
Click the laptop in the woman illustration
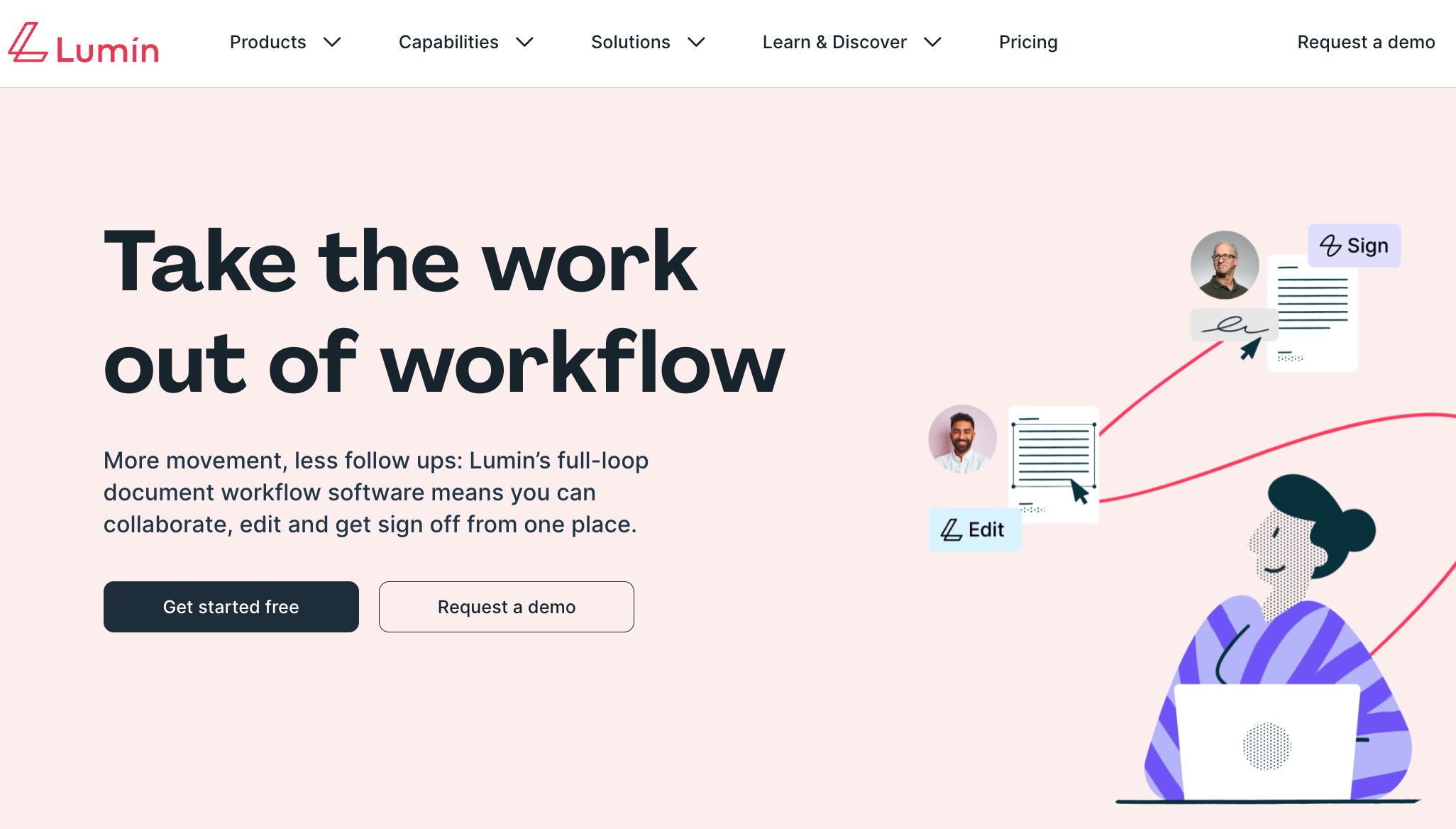[x=1267, y=742]
